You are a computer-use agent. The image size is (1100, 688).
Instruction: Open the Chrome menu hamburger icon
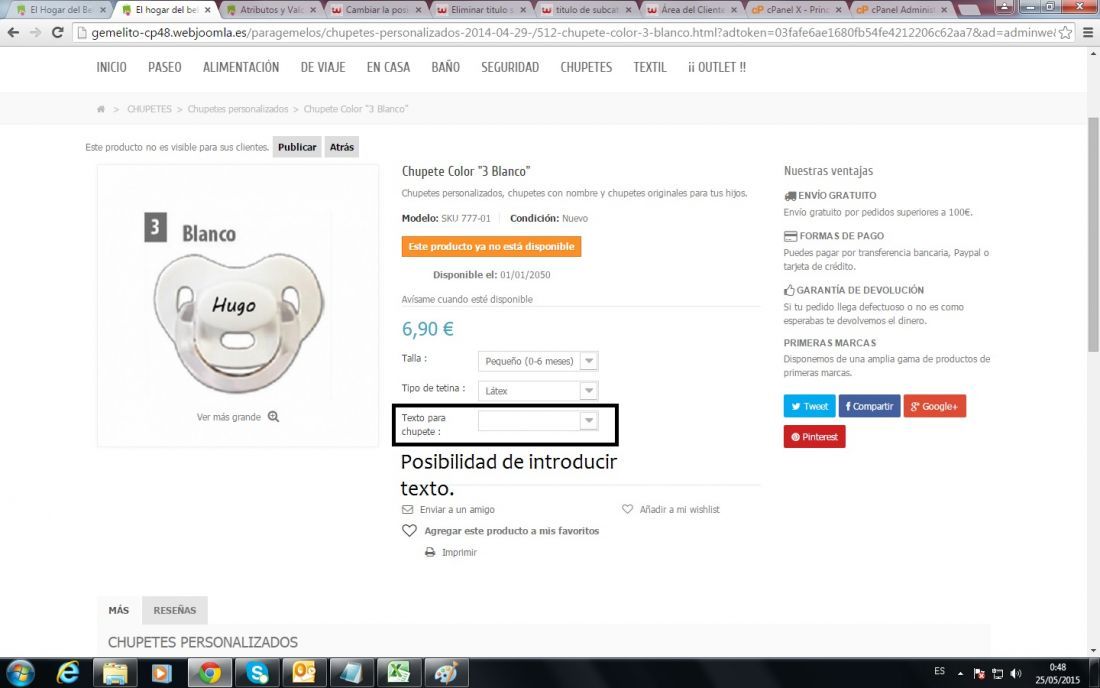[1088, 32]
